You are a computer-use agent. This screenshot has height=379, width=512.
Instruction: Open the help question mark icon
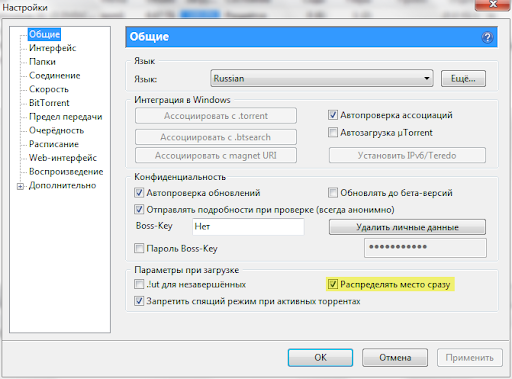point(487,37)
